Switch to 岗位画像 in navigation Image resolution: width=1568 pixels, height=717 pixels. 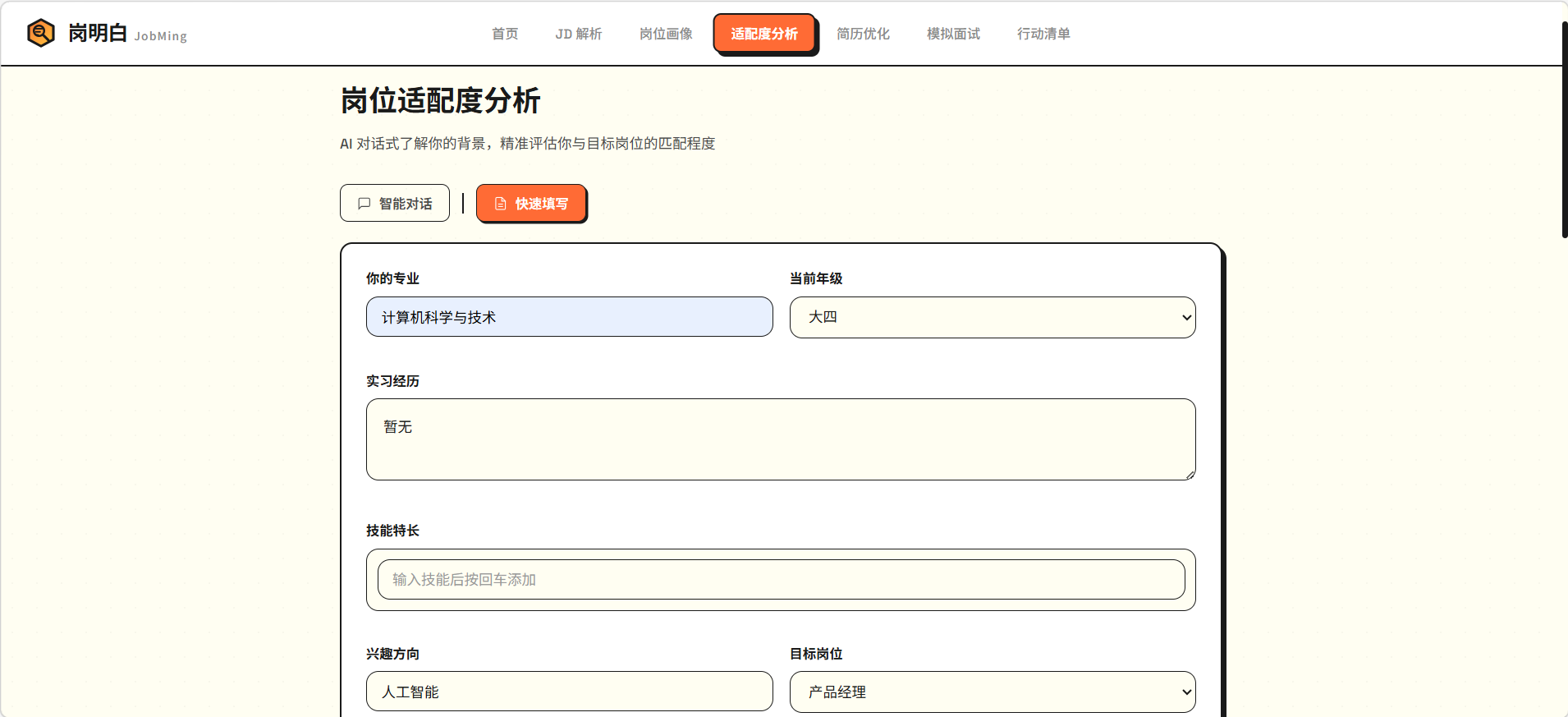point(666,34)
